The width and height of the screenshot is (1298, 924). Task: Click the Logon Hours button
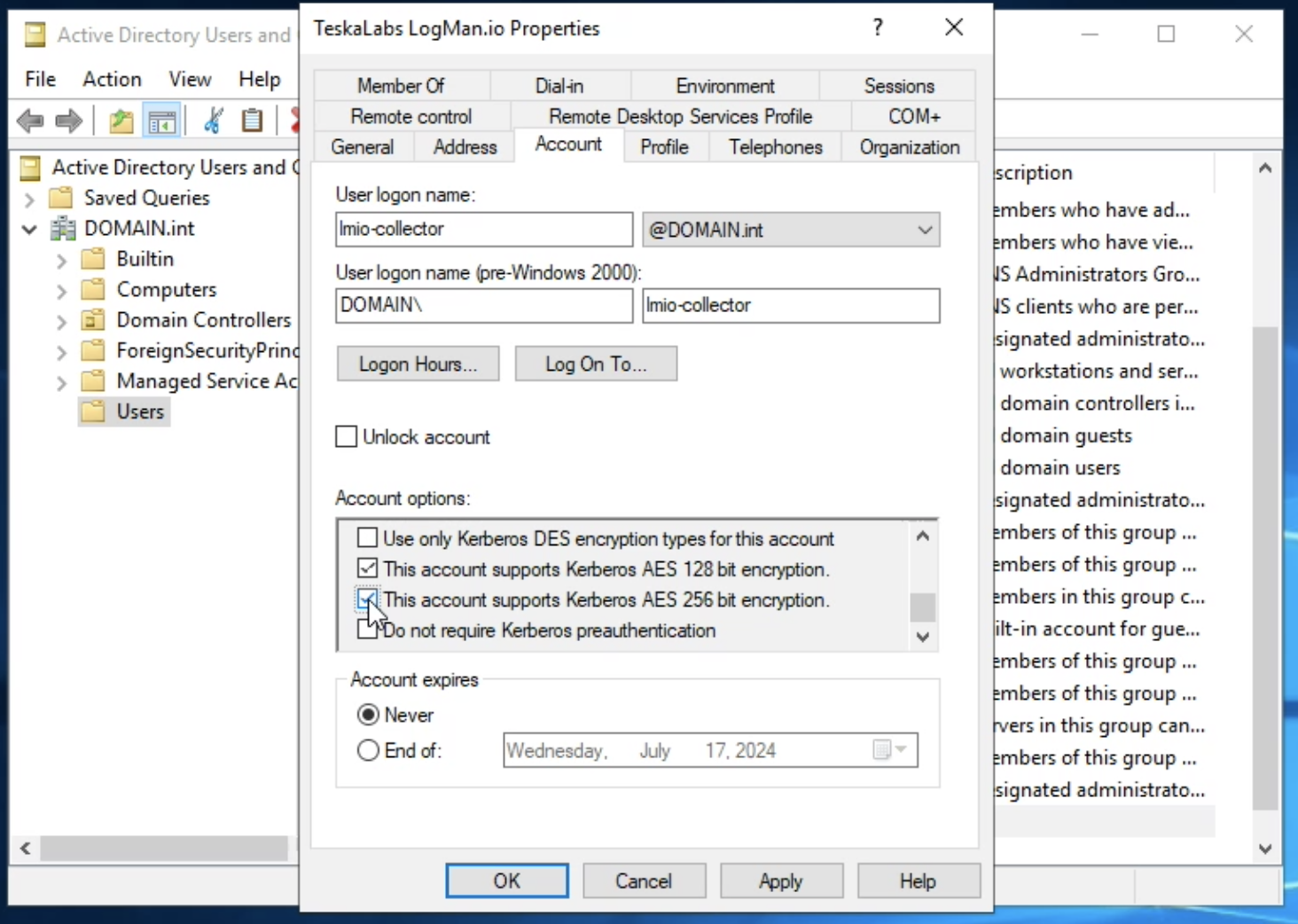point(418,364)
